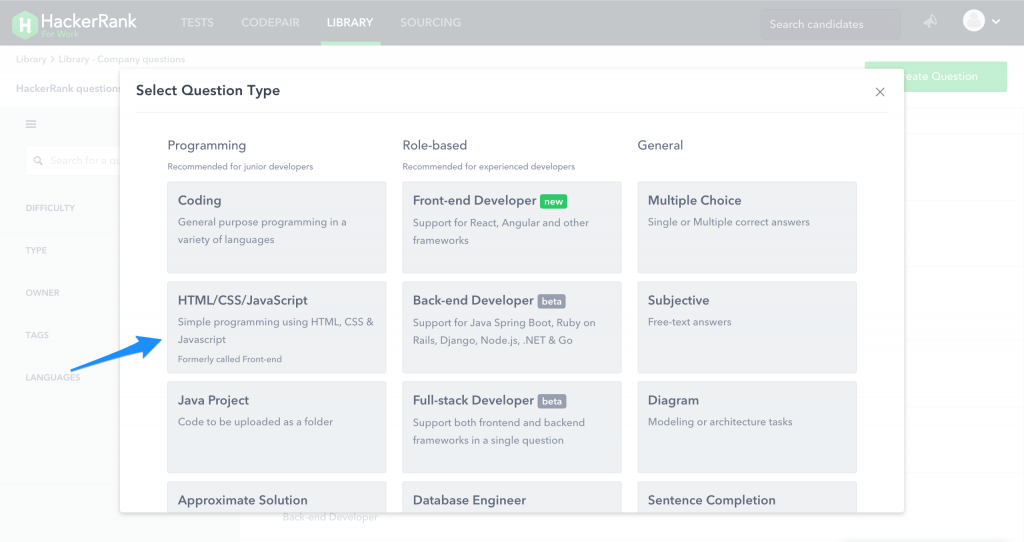Open Library - Company questions breadcrumb
Screen dimensions: 1024x542
121,59
